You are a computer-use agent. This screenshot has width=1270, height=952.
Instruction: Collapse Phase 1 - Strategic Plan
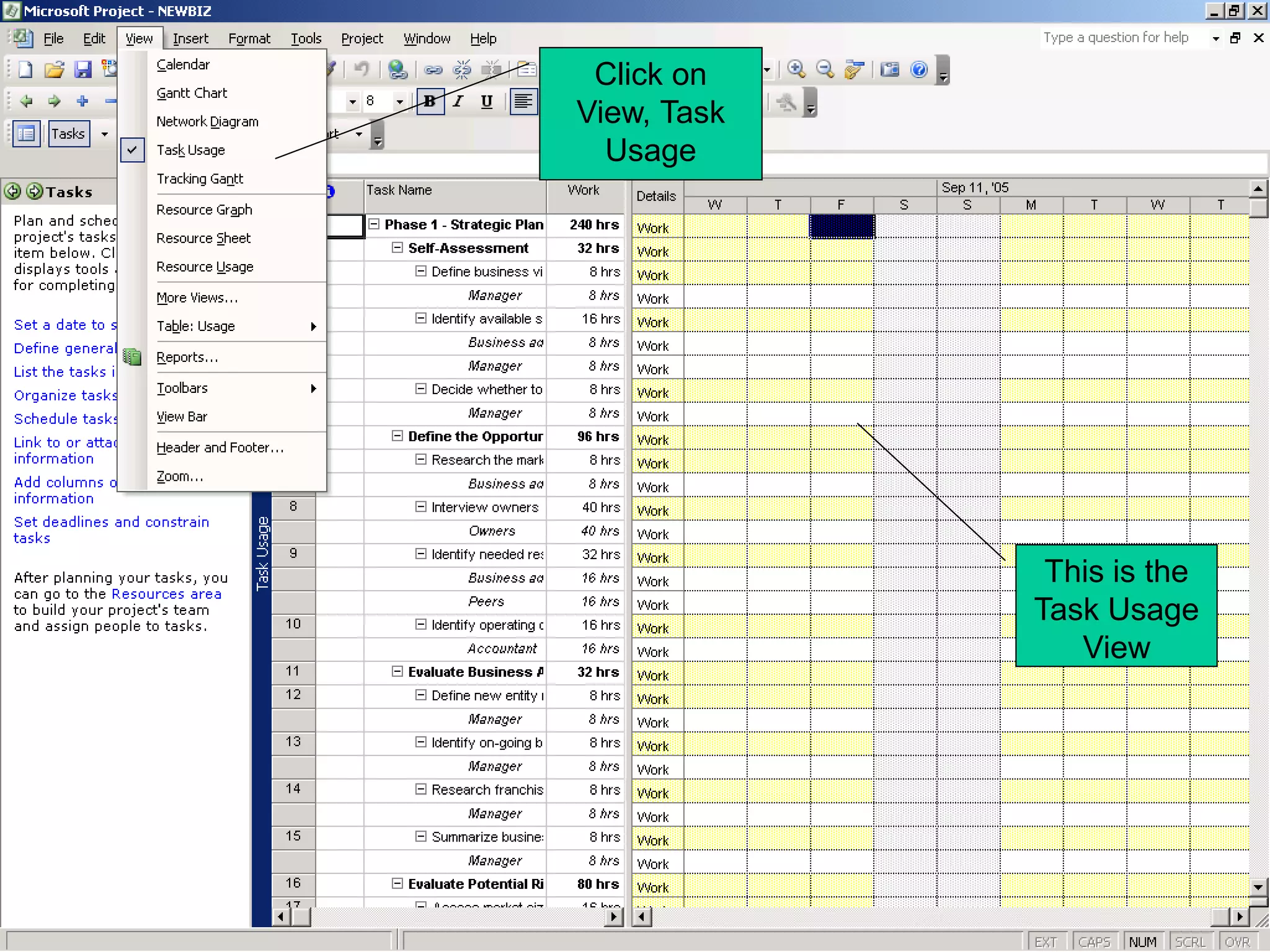tap(374, 224)
